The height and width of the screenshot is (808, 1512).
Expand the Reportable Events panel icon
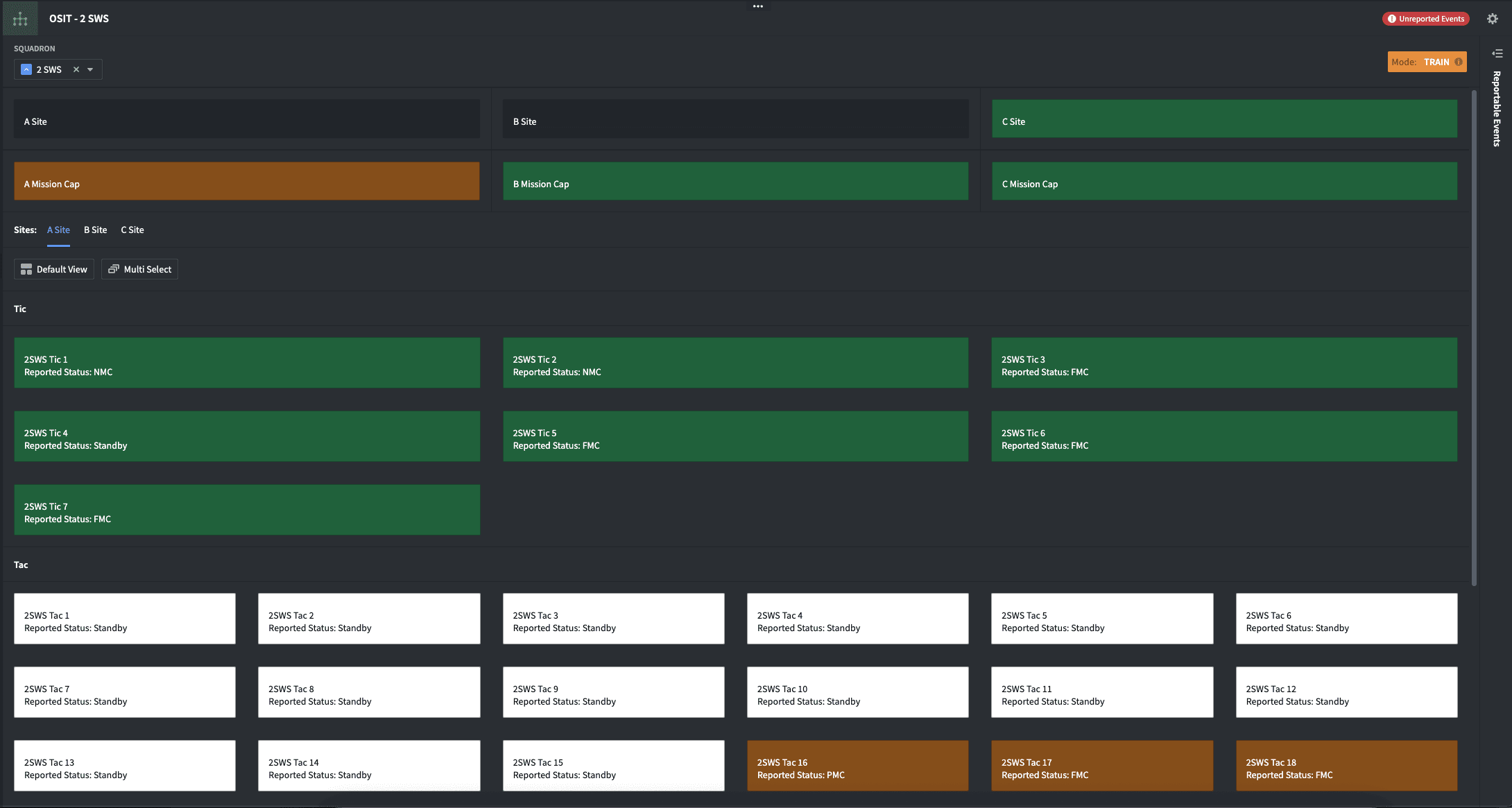(x=1497, y=53)
